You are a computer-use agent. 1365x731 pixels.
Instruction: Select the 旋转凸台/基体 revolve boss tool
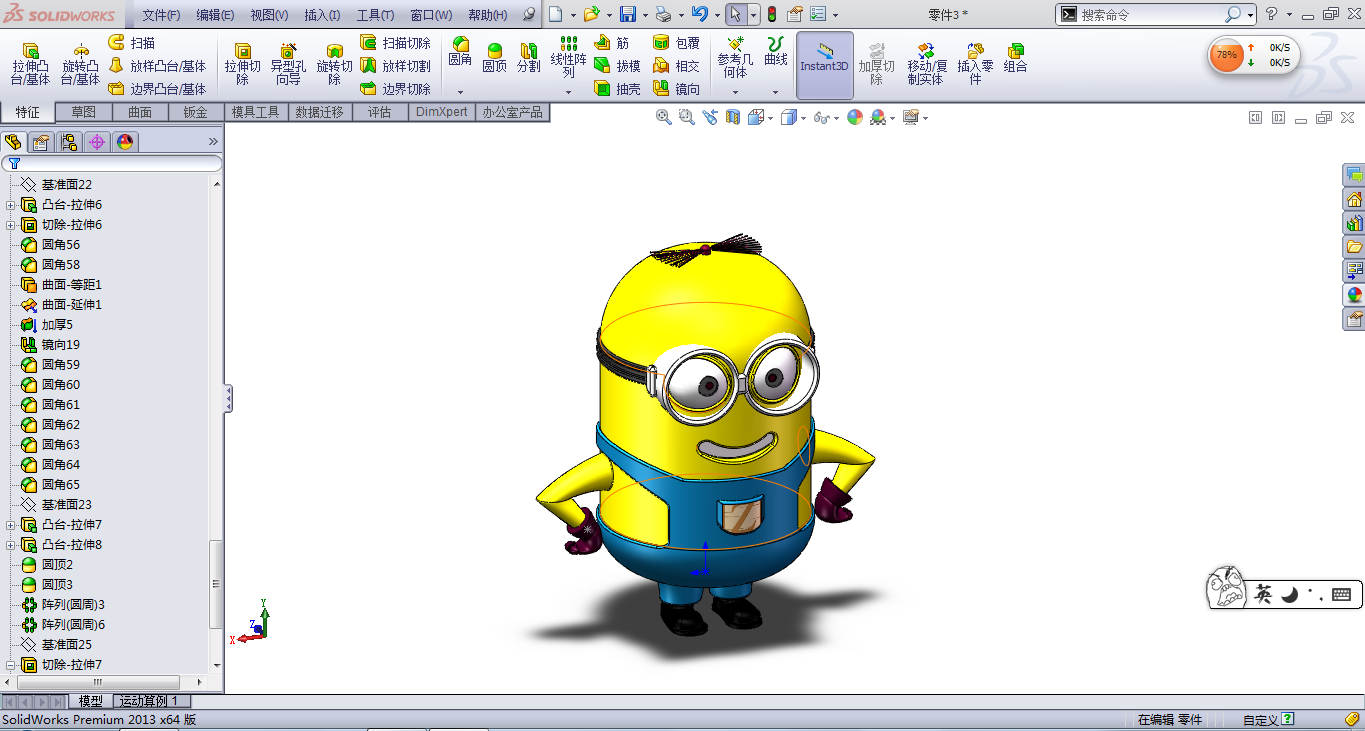(80, 64)
